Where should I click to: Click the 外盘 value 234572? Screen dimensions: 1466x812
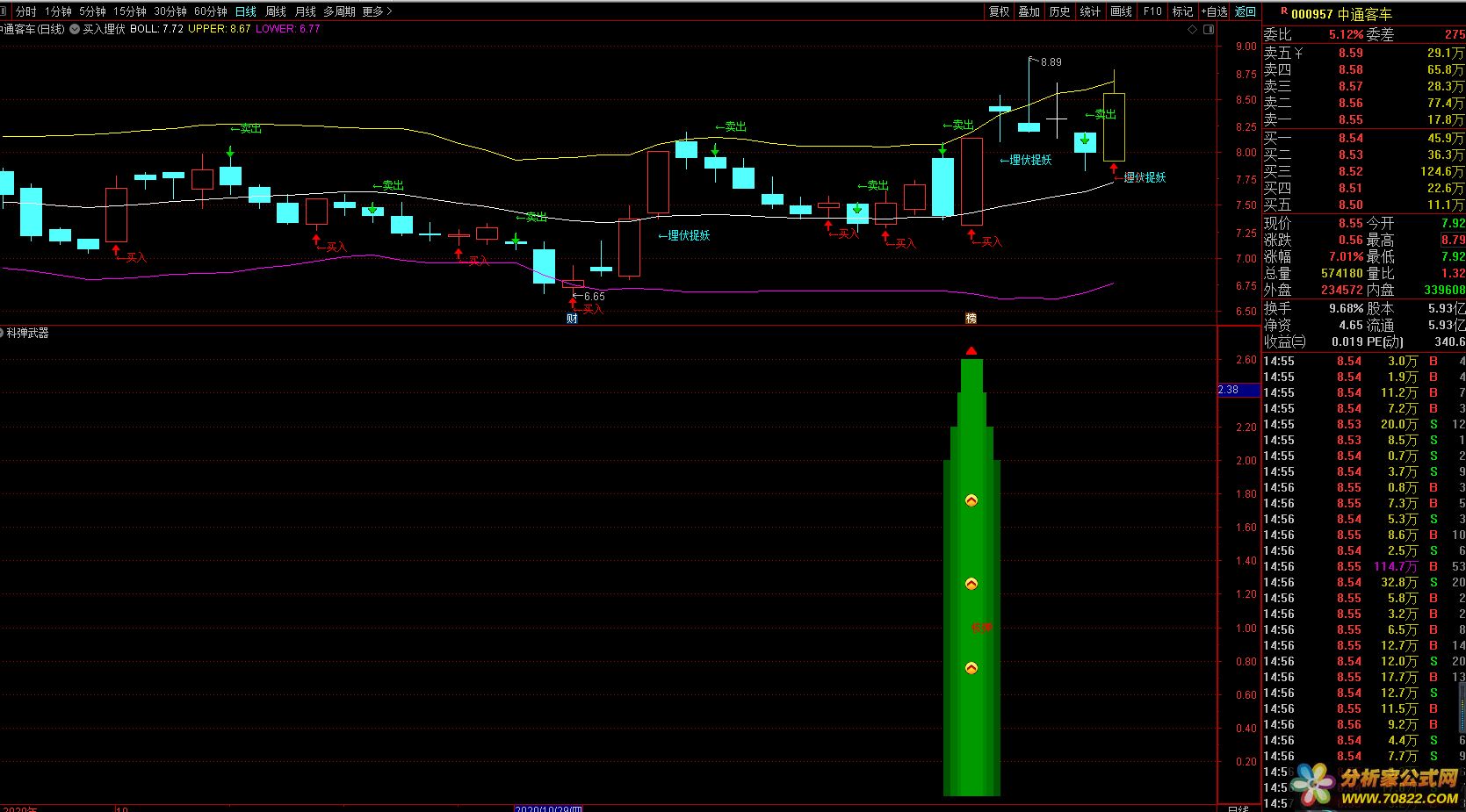[x=1342, y=290]
